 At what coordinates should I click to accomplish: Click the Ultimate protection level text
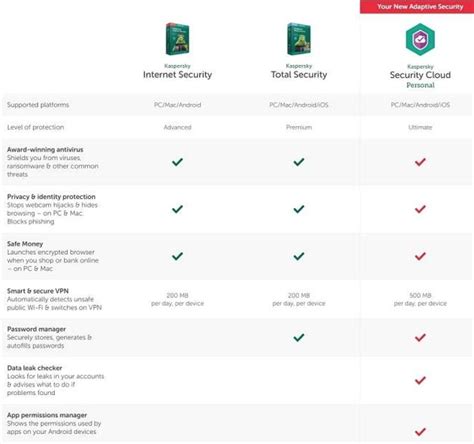point(420,127)
